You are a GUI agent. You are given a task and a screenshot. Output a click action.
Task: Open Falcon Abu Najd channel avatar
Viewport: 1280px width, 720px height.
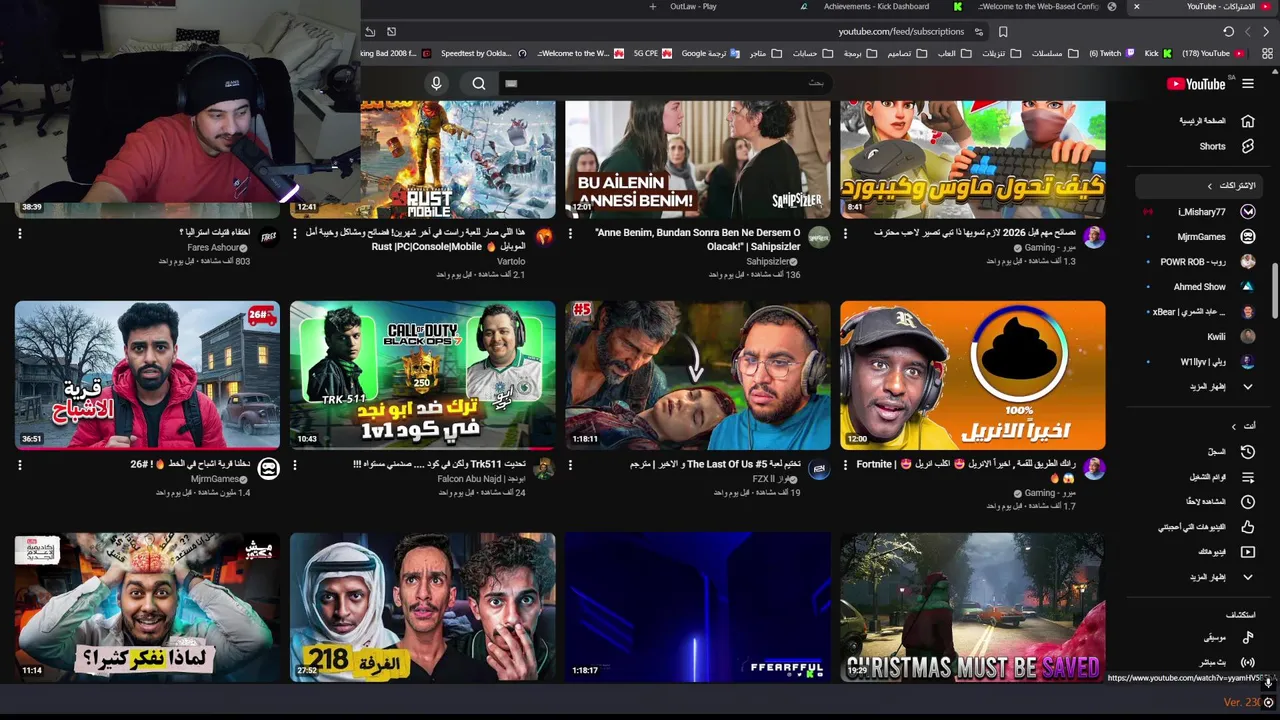pyautogui.click(x=544, y=469)
